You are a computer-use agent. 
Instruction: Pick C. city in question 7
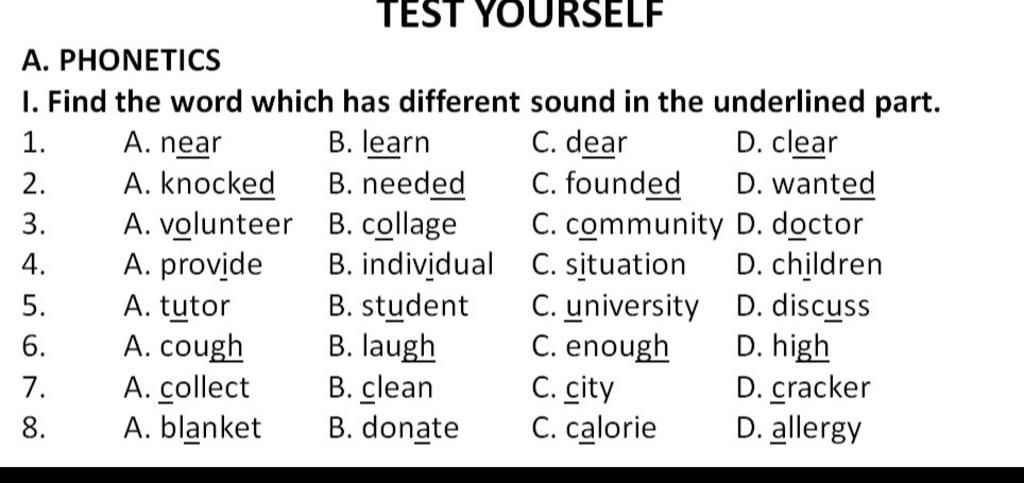pos(573,389)
